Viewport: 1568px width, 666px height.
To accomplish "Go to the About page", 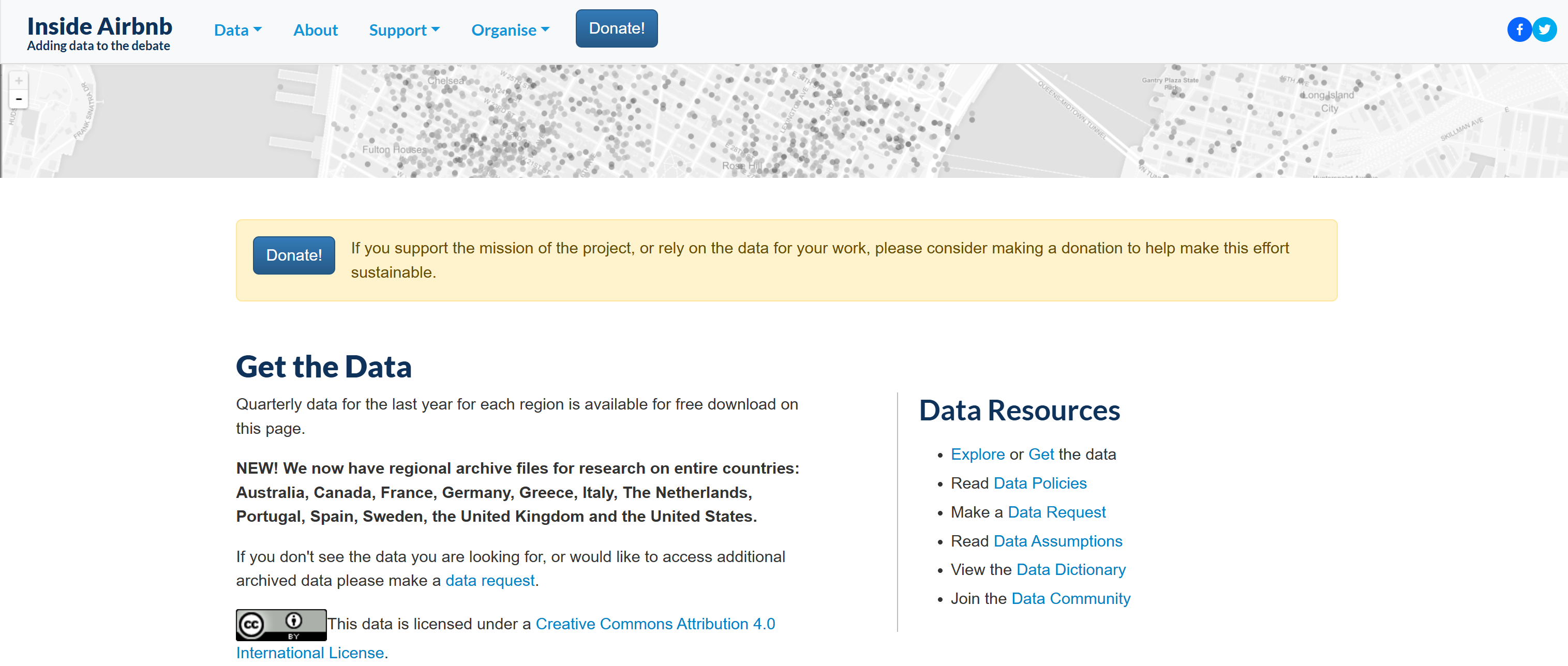I will click(315, 30).
